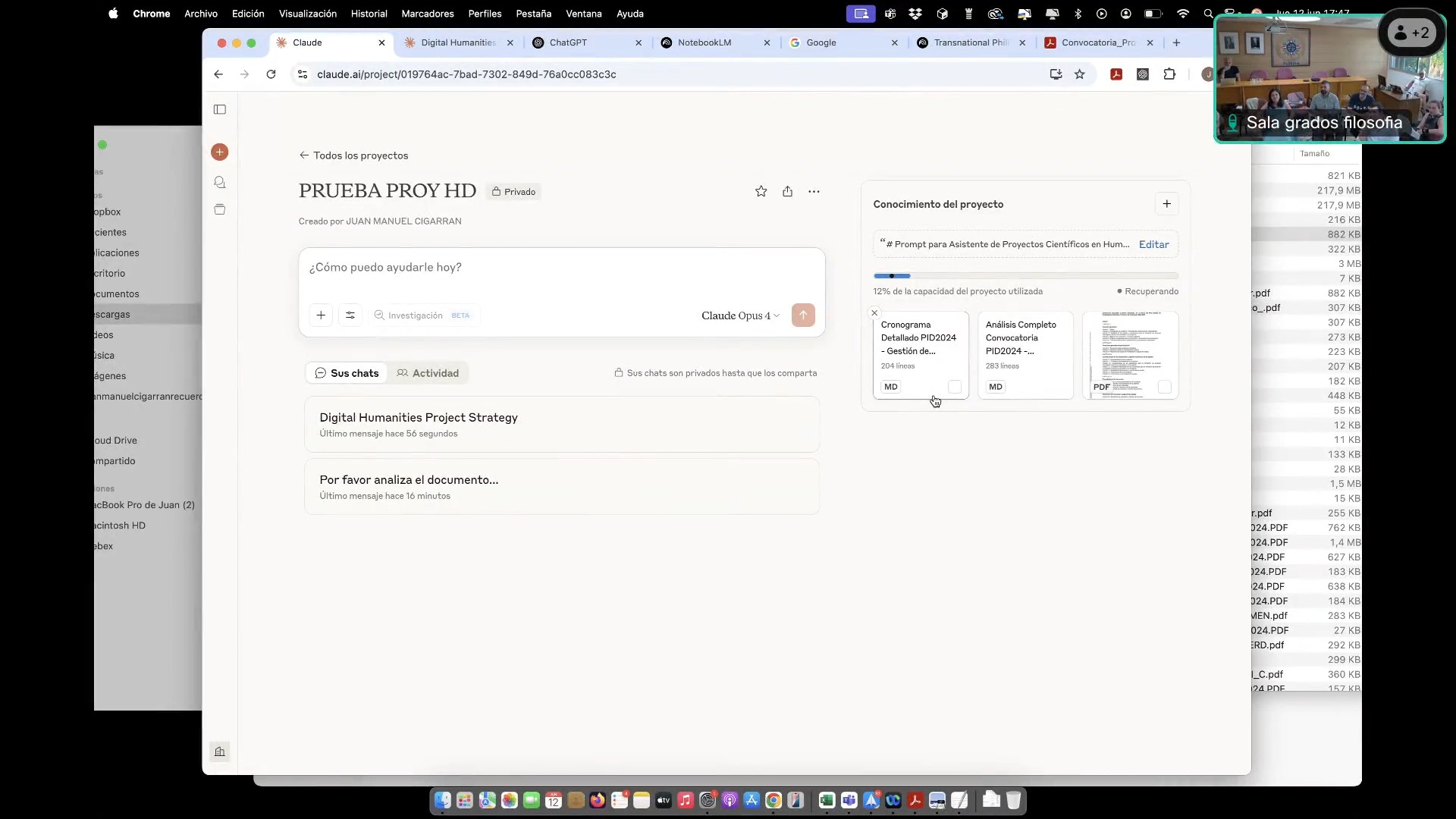Viewport: 1456px width, 819px height.
Task: Click install app icon in address bar
Action: [x=1056, y=74]
